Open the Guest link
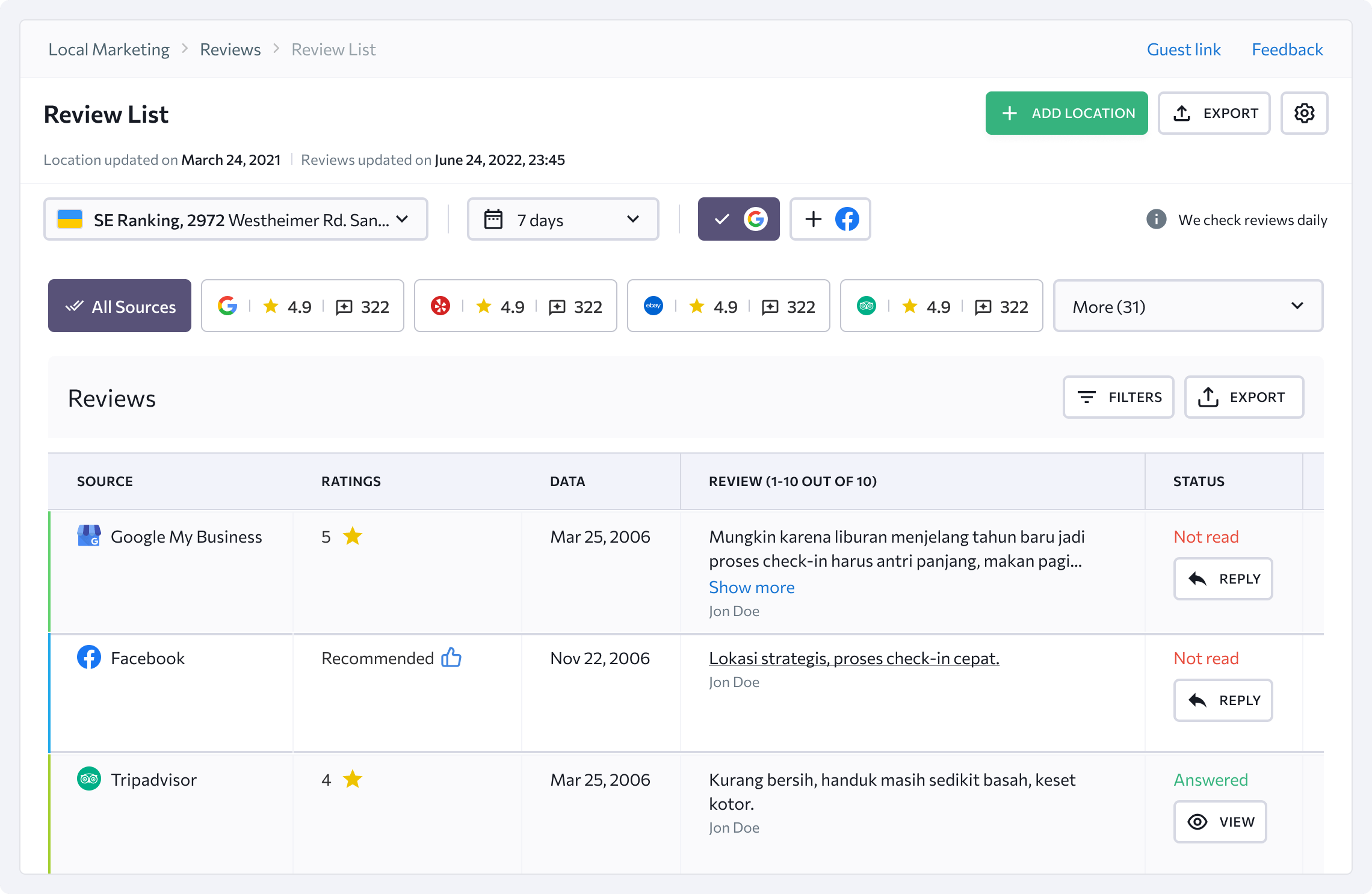 (x=1184, y=49)
